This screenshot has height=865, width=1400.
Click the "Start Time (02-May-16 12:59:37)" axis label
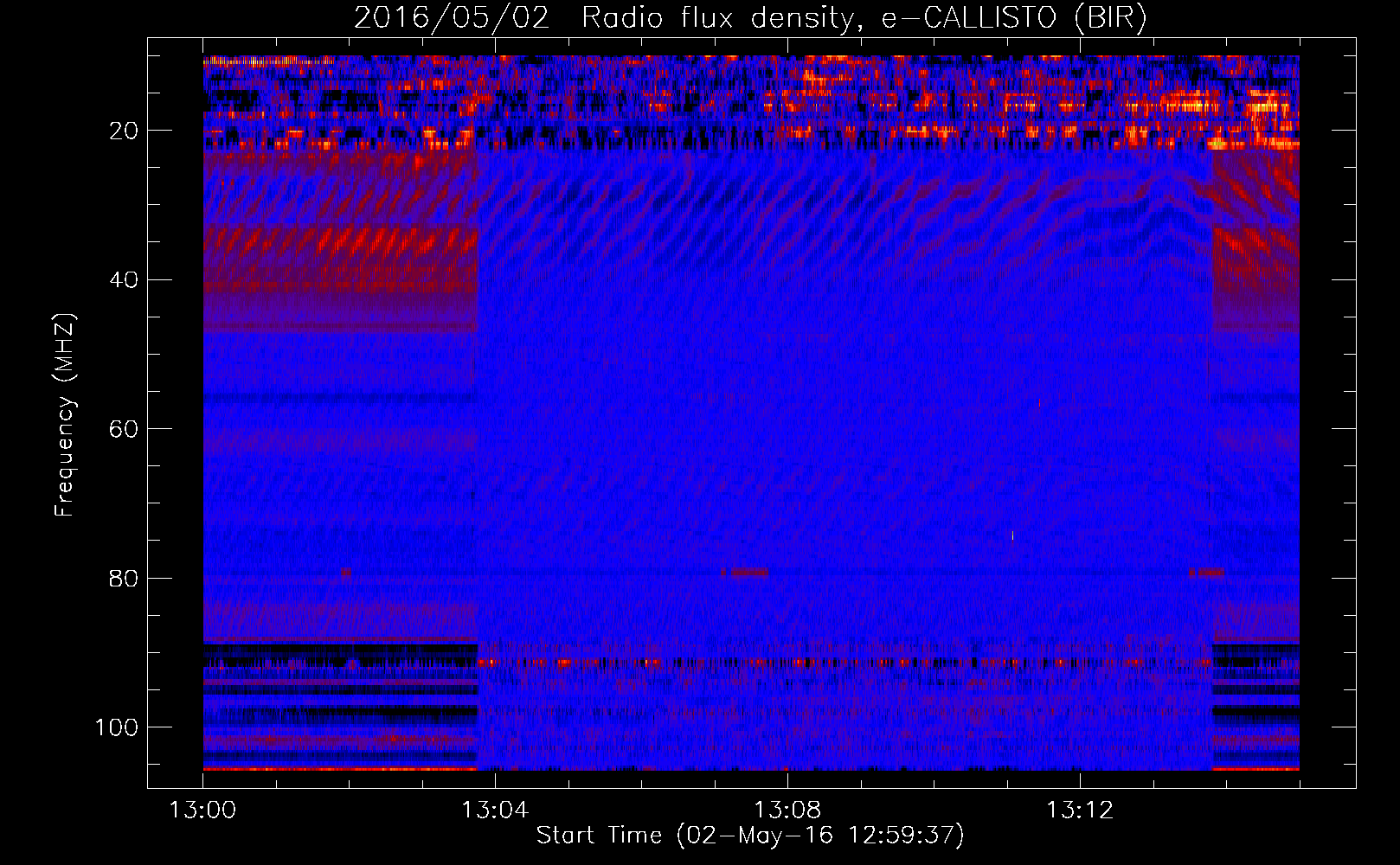pos(750,836)
